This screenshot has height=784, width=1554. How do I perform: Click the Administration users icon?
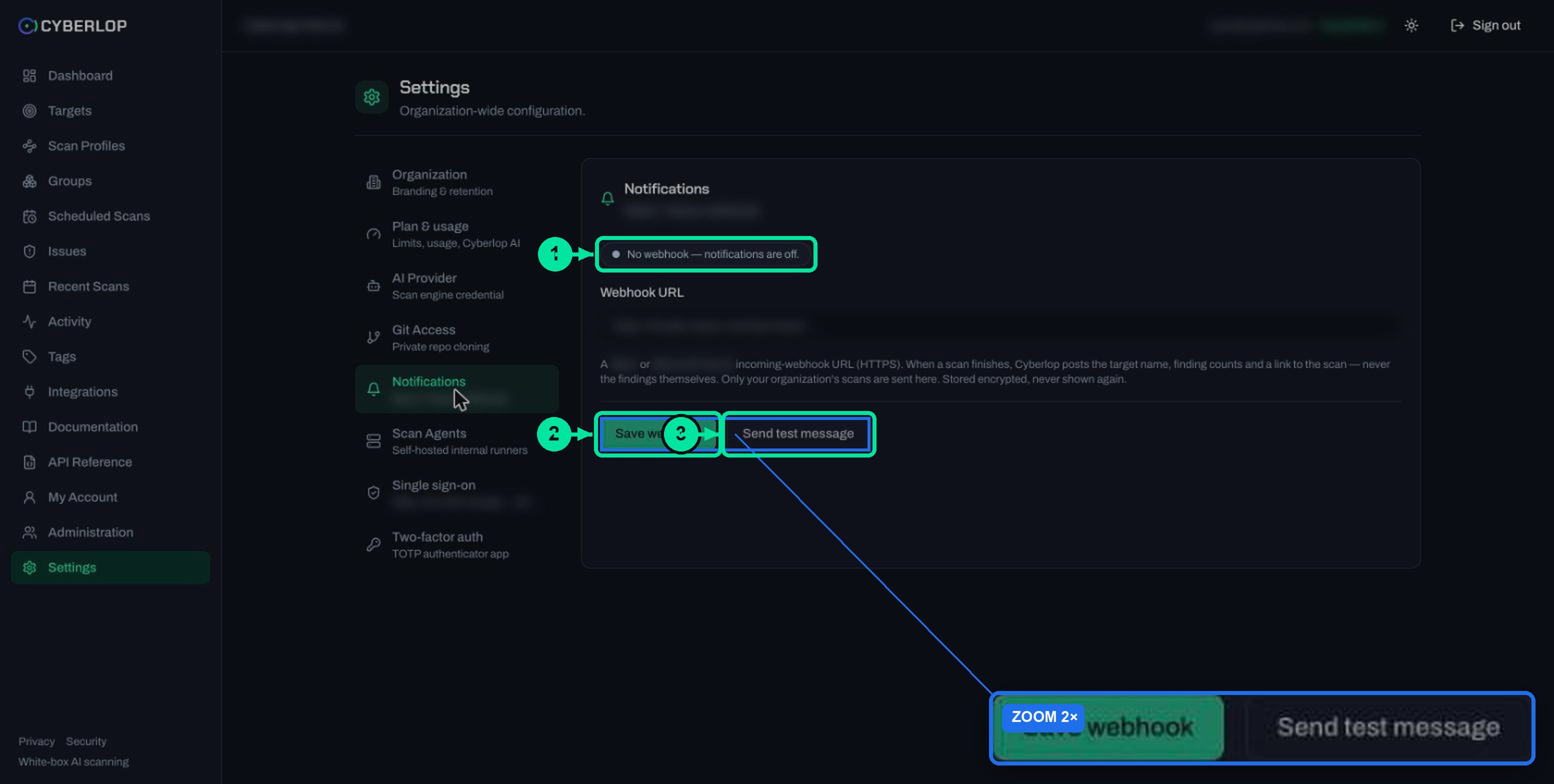pos(29,532)
